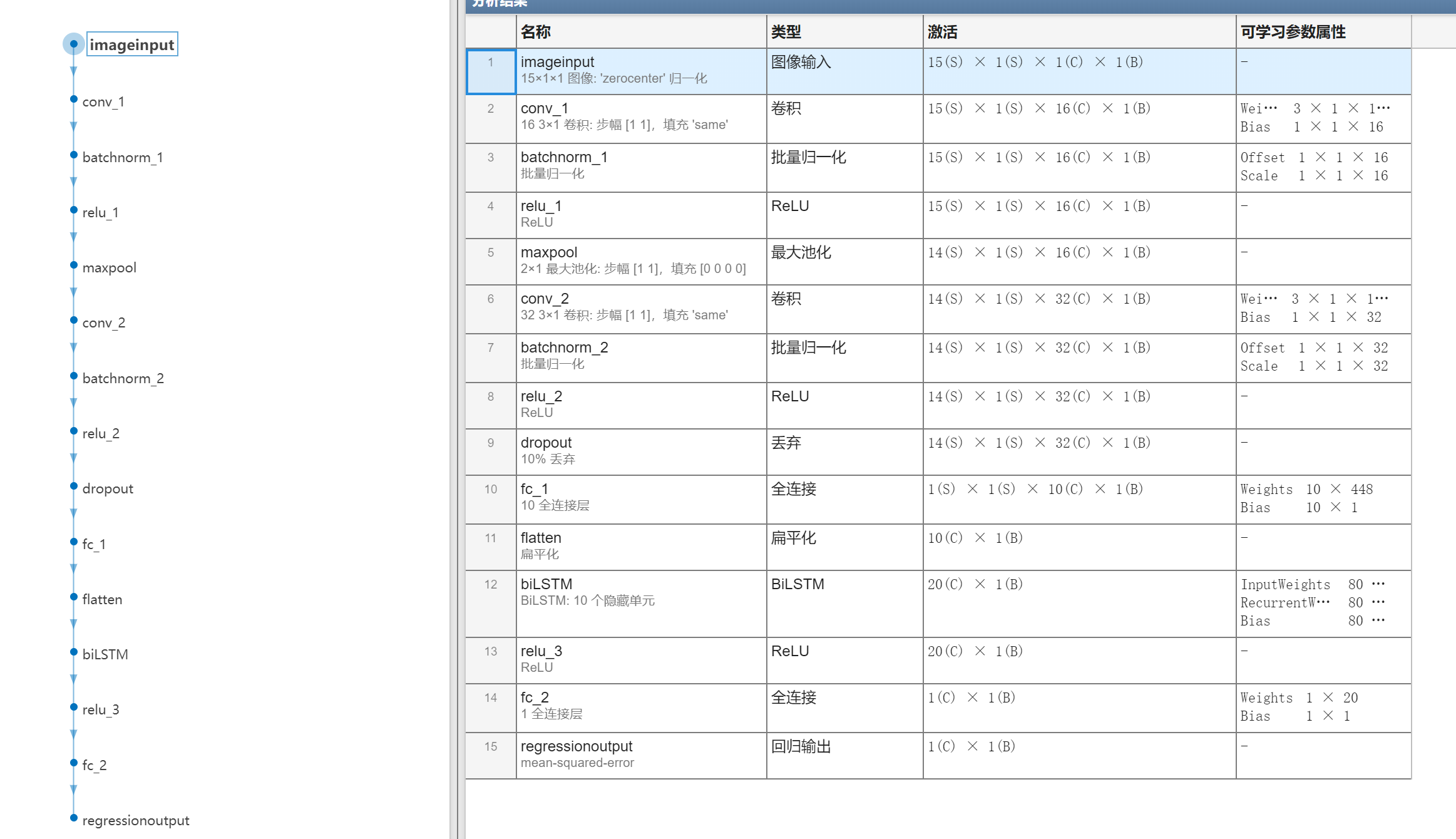Select the batchnorm_1 graph node

122,157
